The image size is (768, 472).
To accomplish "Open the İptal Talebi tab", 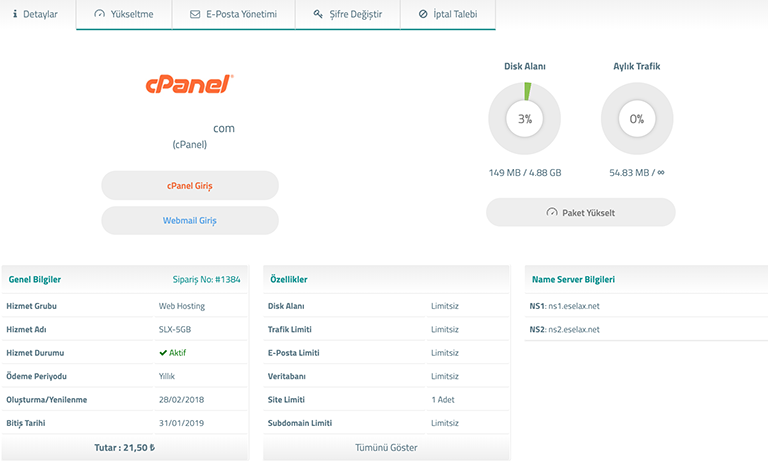I will (x=448, y=14).
